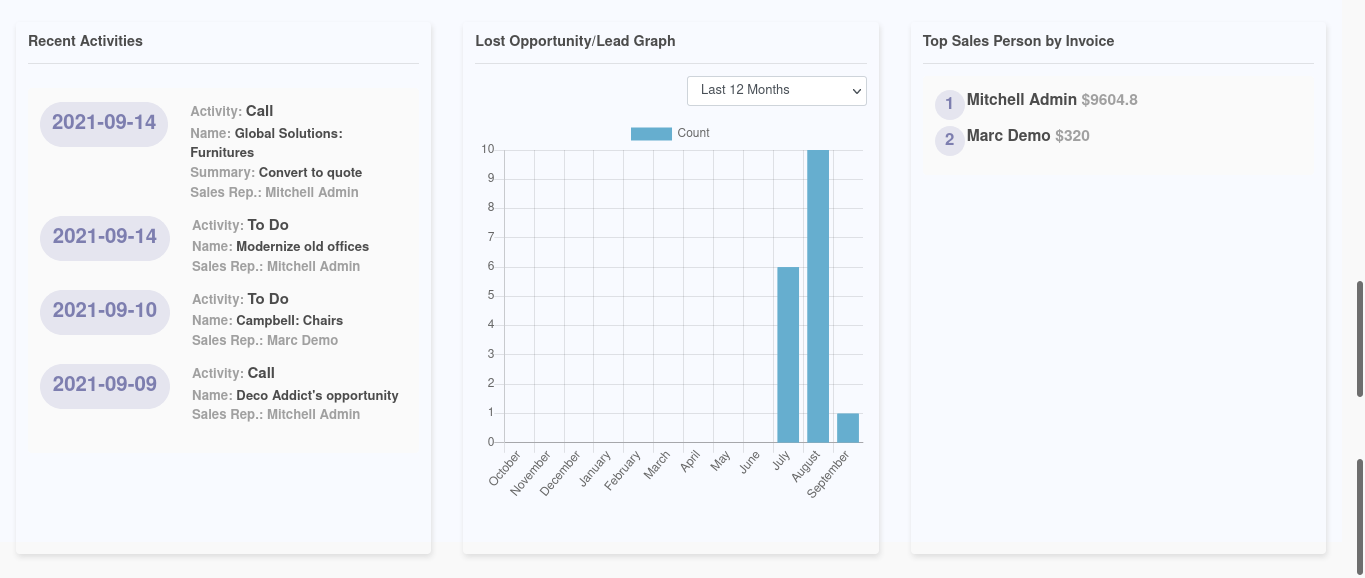Open Mitchell Admin sales person entry

point(1021,100)
